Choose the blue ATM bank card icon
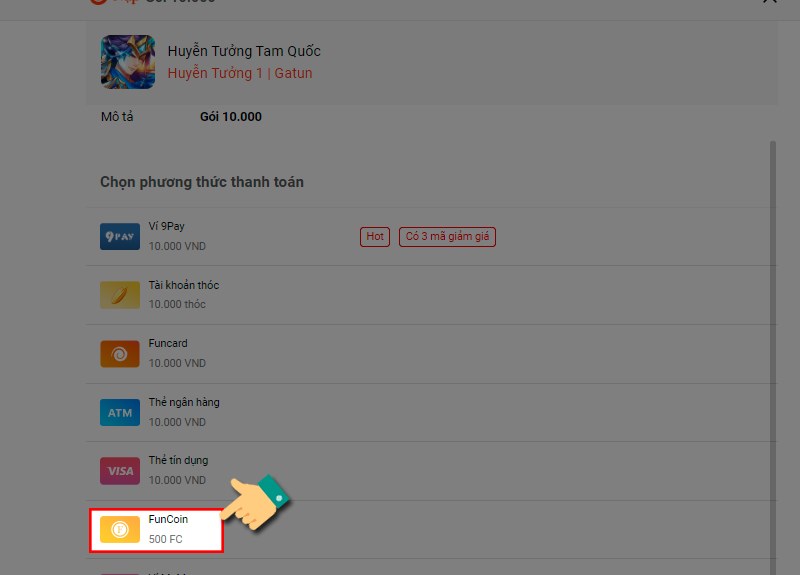 point(120,412)
